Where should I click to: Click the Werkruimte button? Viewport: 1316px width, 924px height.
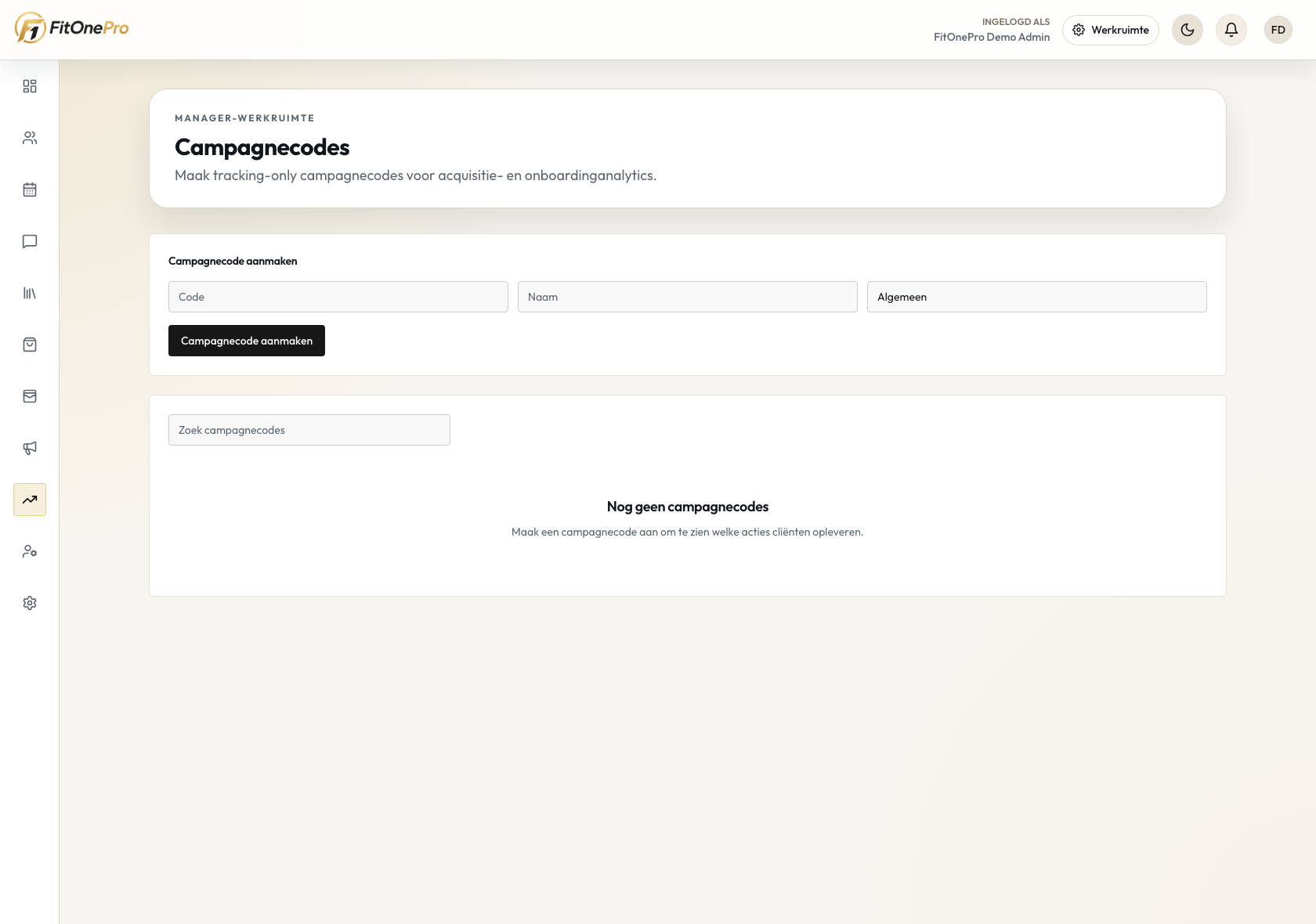1111,30
